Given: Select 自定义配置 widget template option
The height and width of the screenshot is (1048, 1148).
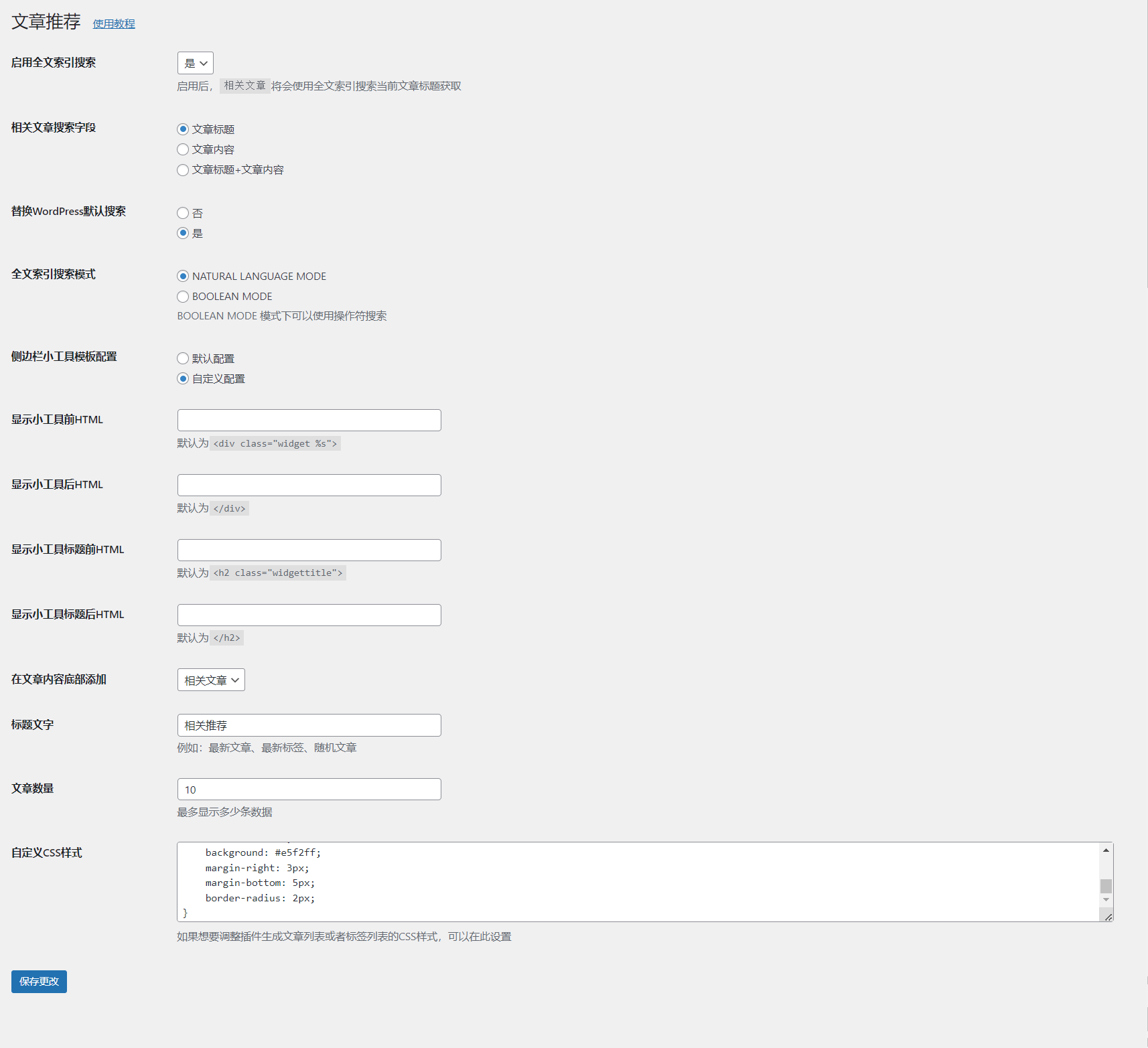Looking at the screenshot, I should click(183, 378).
